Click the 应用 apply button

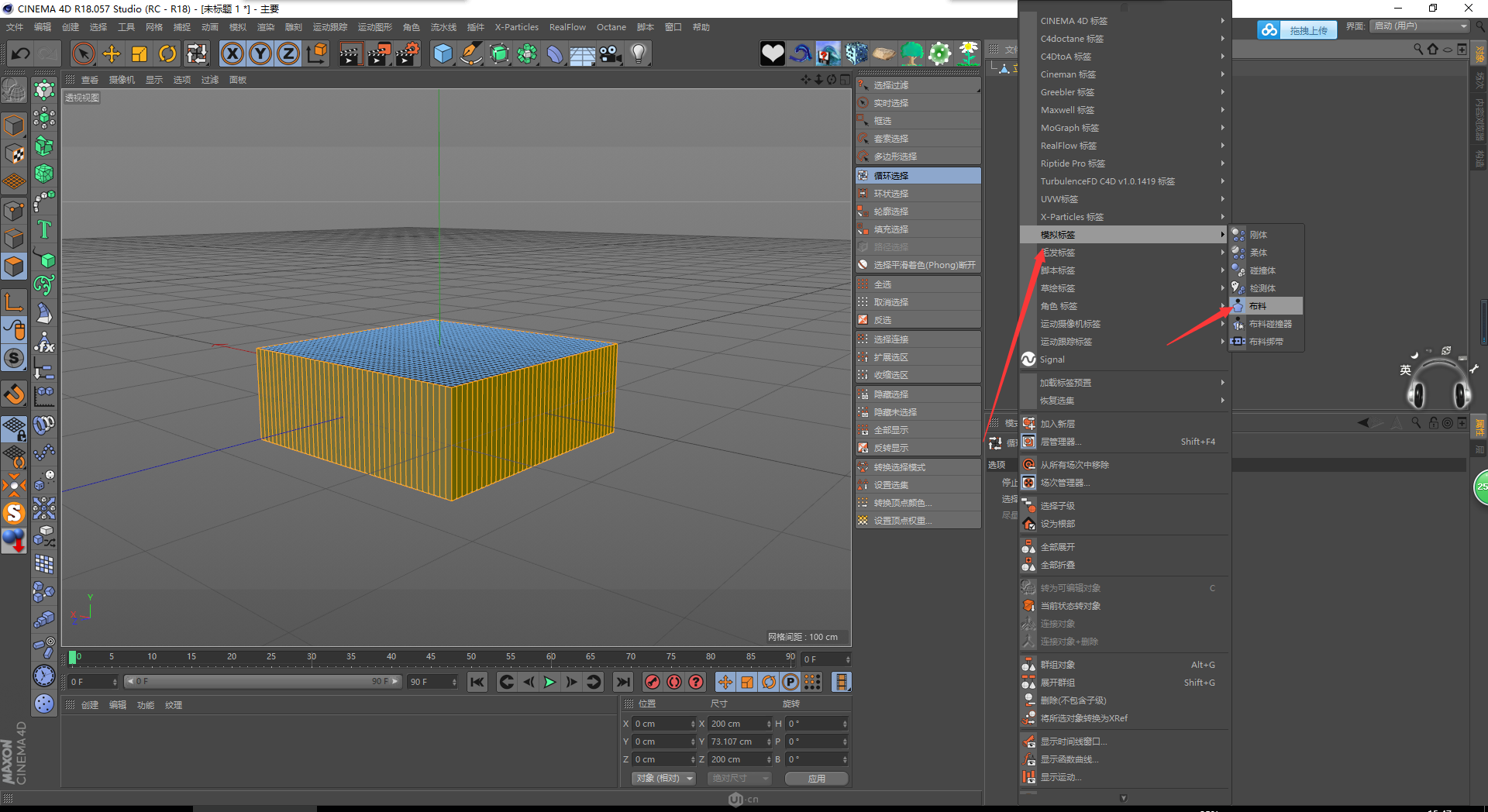(816, 778)
